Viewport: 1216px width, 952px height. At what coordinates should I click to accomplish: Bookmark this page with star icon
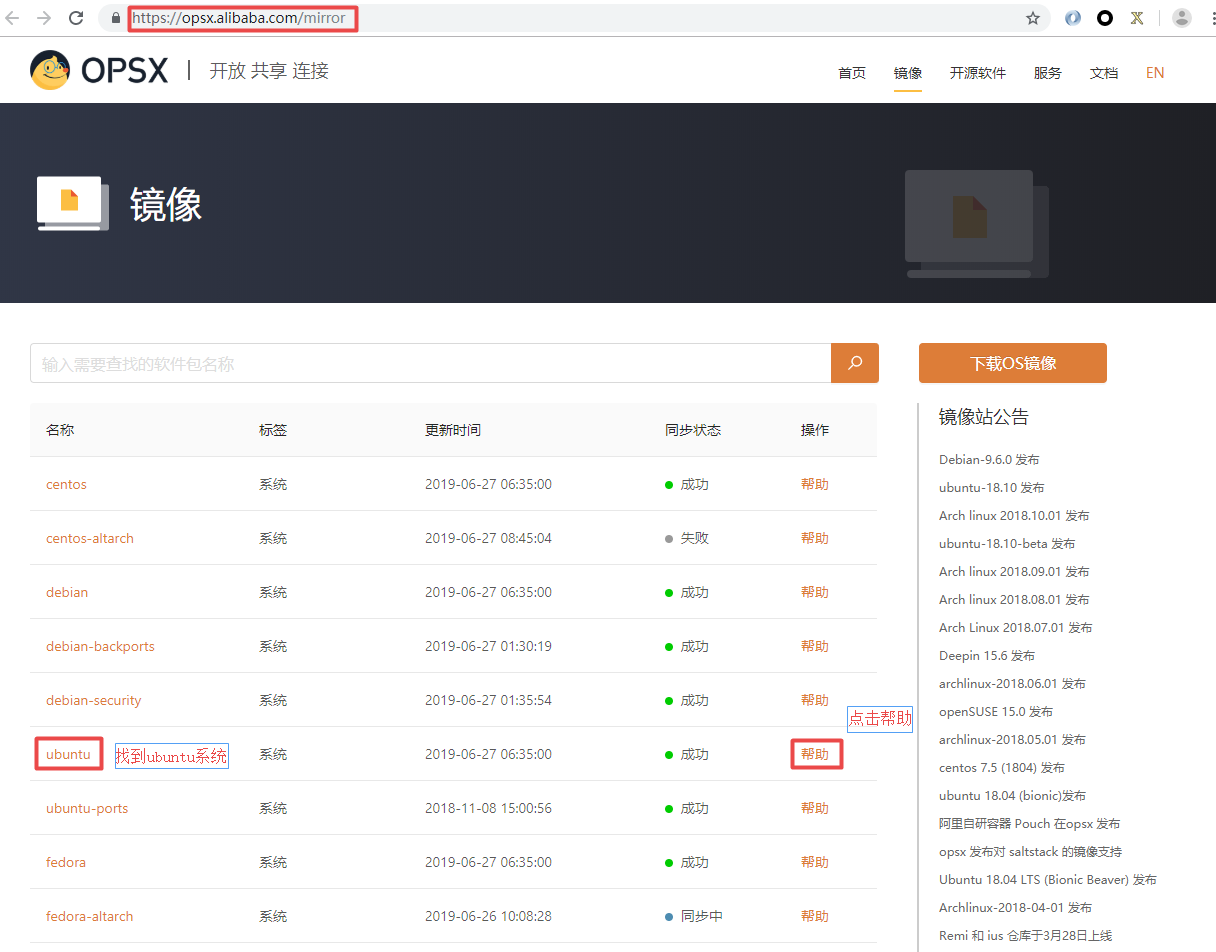coord(1033,18)
